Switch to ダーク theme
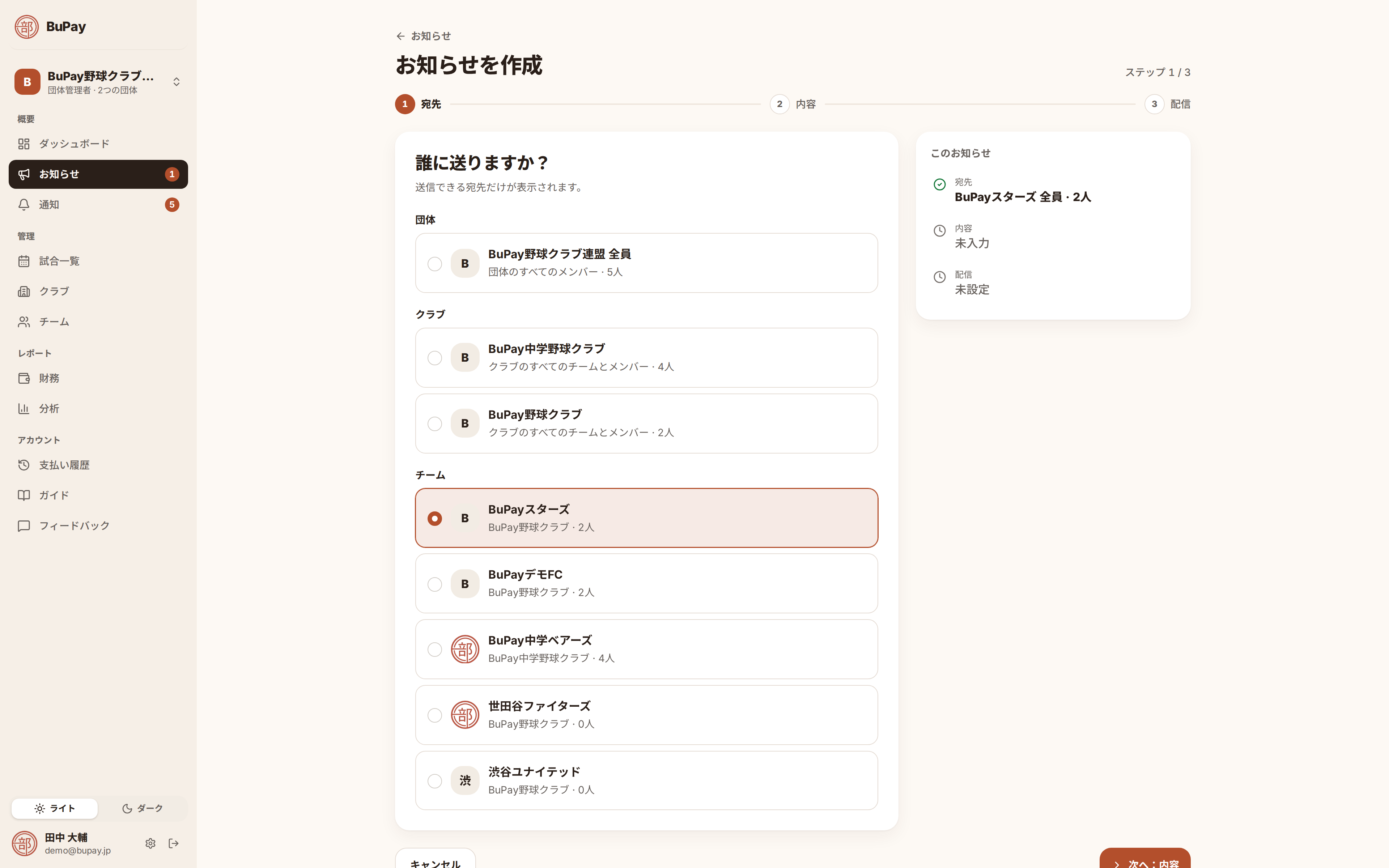This screenshot has width=1389, height=868. tap(143, 808)
